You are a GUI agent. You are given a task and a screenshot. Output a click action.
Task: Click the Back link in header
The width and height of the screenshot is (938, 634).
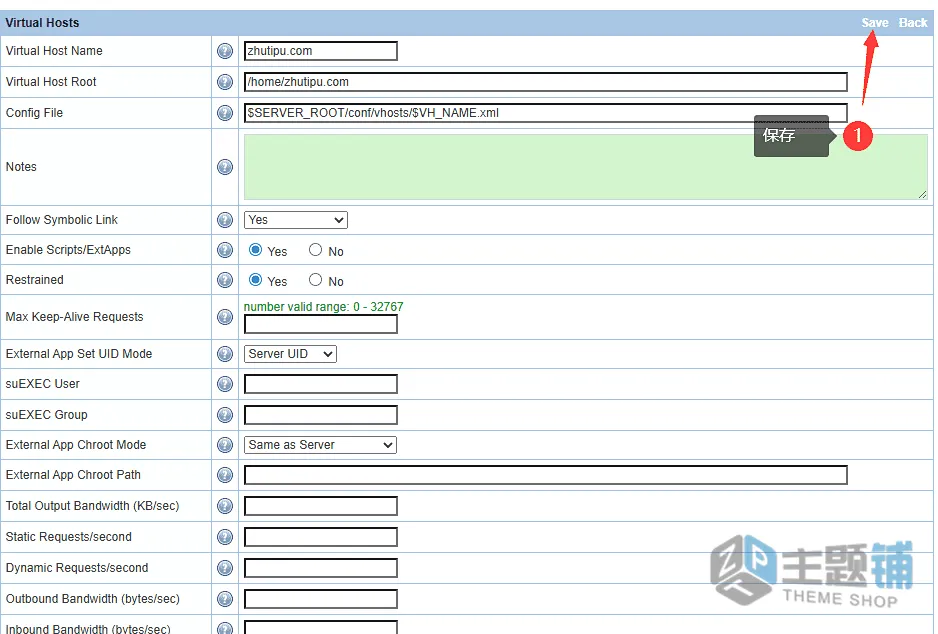click(913, 23)
